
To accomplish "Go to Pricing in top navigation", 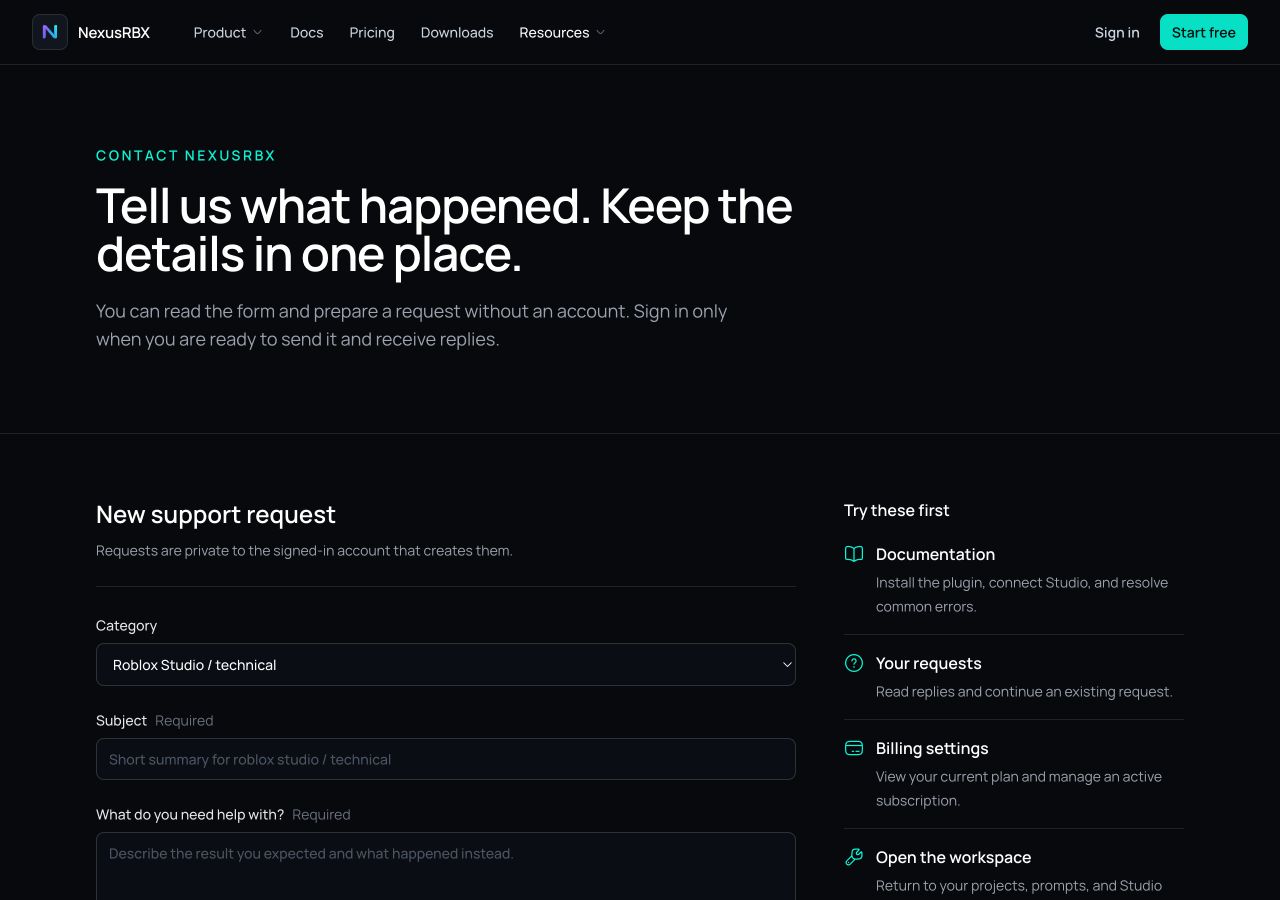I will click(372, 32).
